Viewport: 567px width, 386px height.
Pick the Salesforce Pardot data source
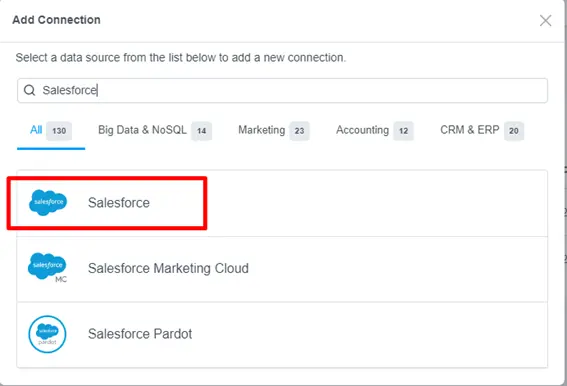[x=282, y=335]
